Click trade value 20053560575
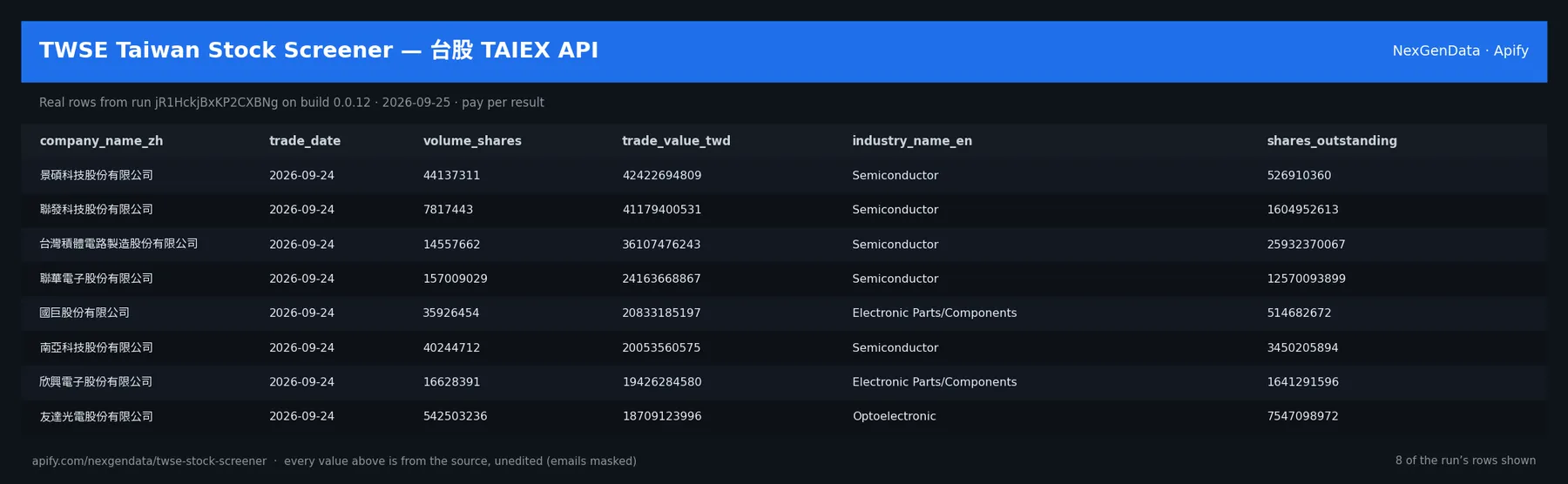This screenshot has height=484, width=1568. pyautogui.click(x=661, y=347)
